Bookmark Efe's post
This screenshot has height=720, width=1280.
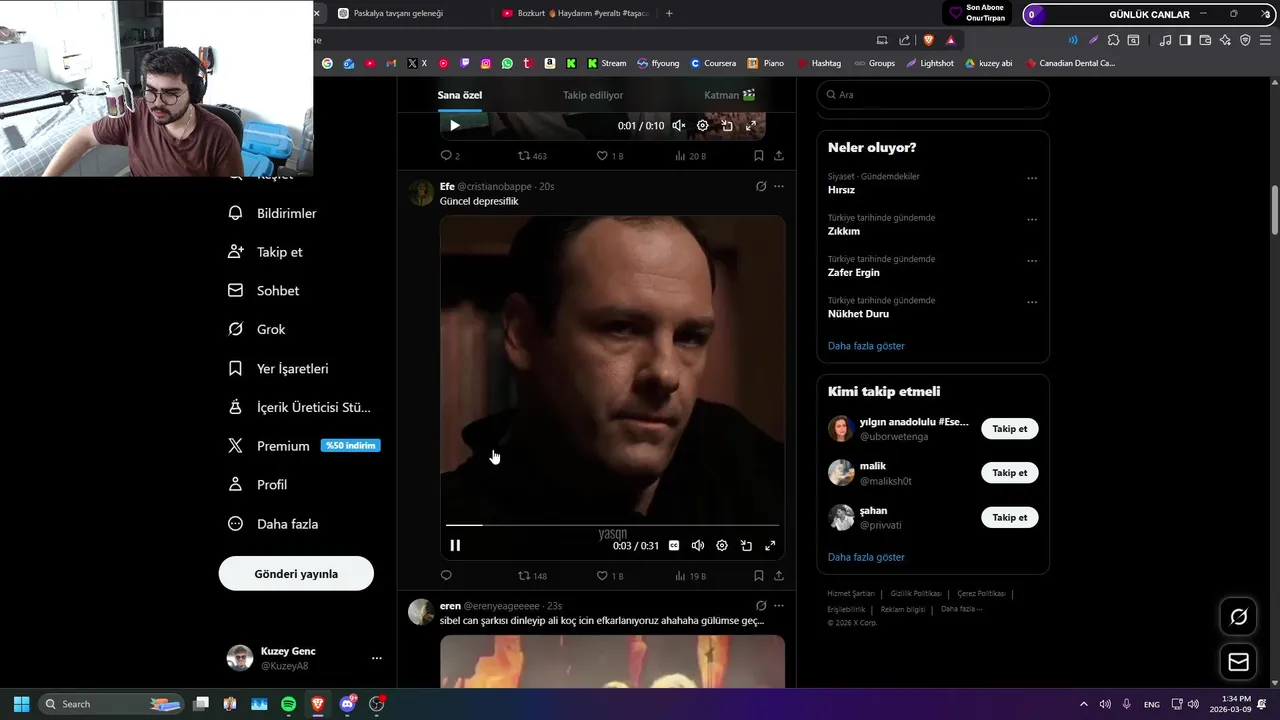[759, 575]
